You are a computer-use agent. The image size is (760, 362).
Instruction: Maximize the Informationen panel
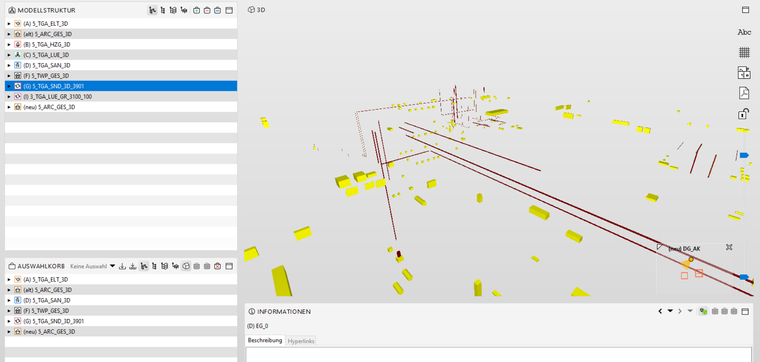point(745,311)
